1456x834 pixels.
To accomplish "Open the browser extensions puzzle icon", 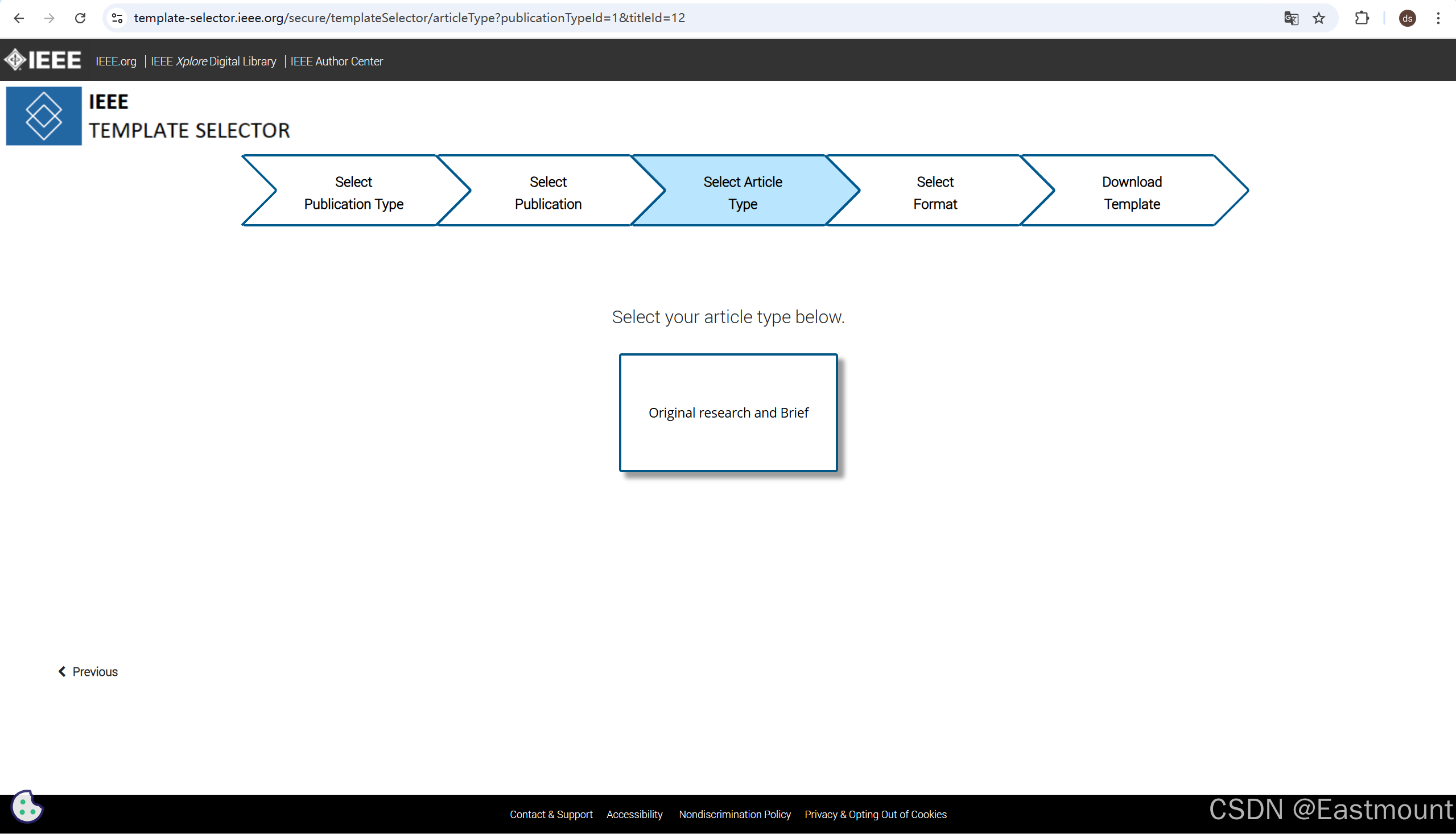I will point(1362,18).
